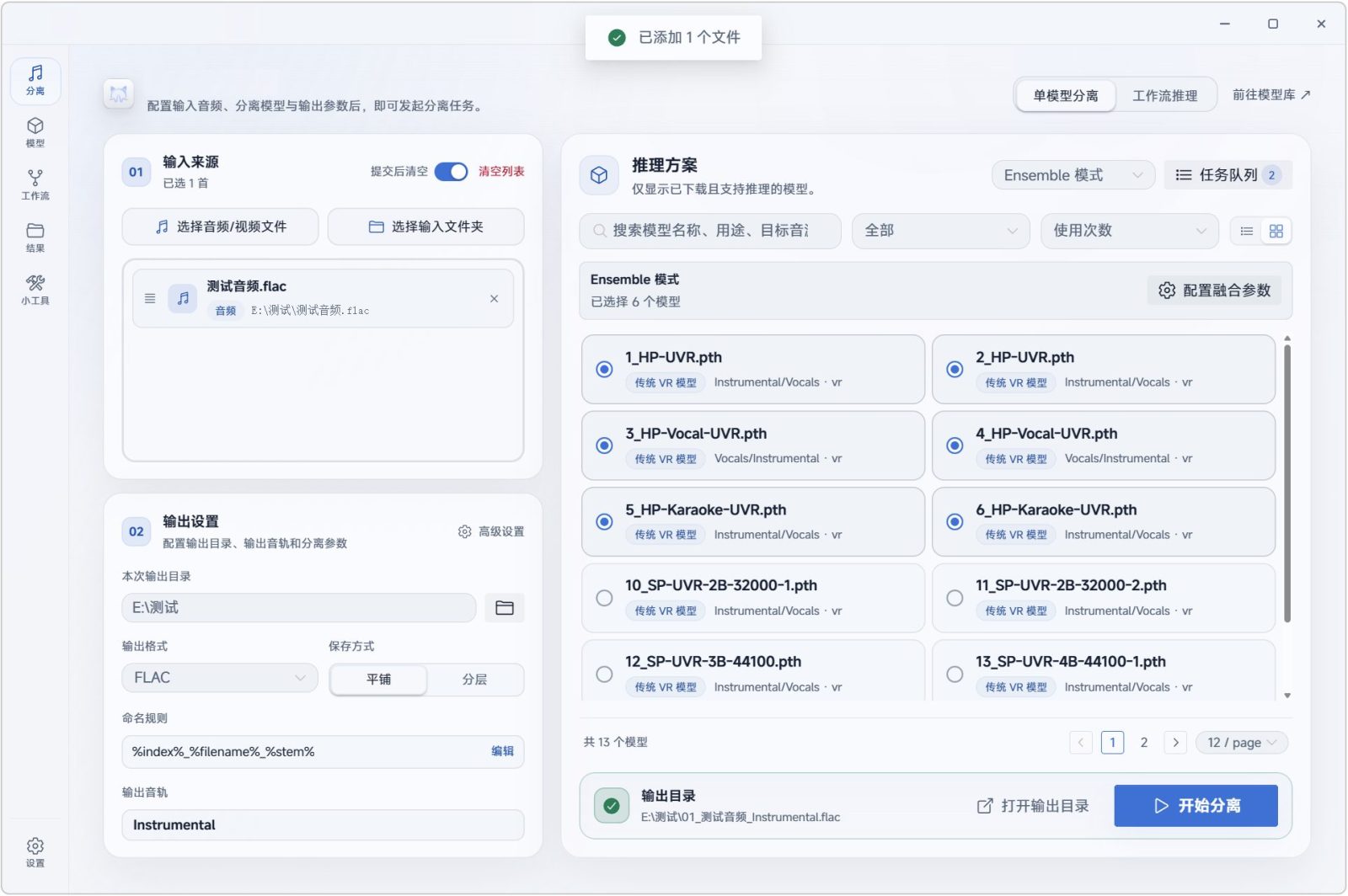Screen dimensions: 1348x896
Task: Switch model view to list layout
Action: tap(1247, 232)
